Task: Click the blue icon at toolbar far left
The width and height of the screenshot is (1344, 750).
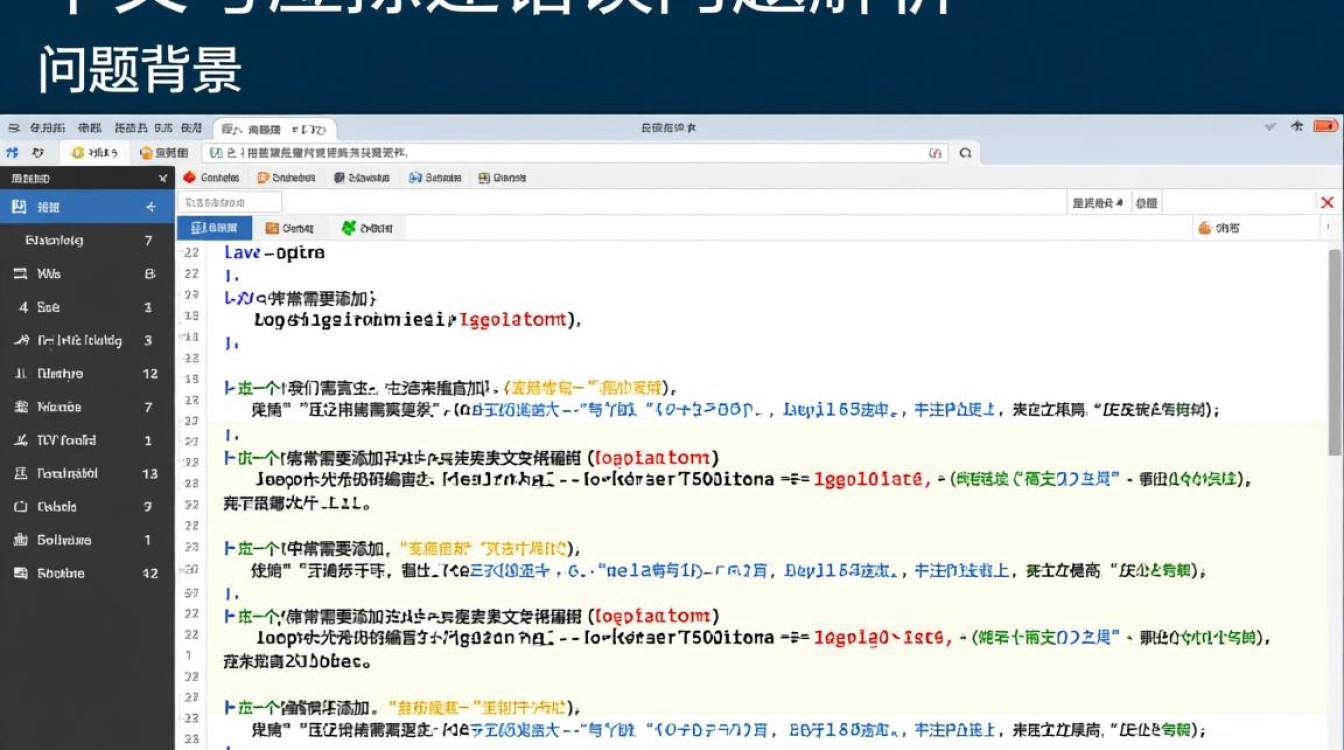Action: 12,152
